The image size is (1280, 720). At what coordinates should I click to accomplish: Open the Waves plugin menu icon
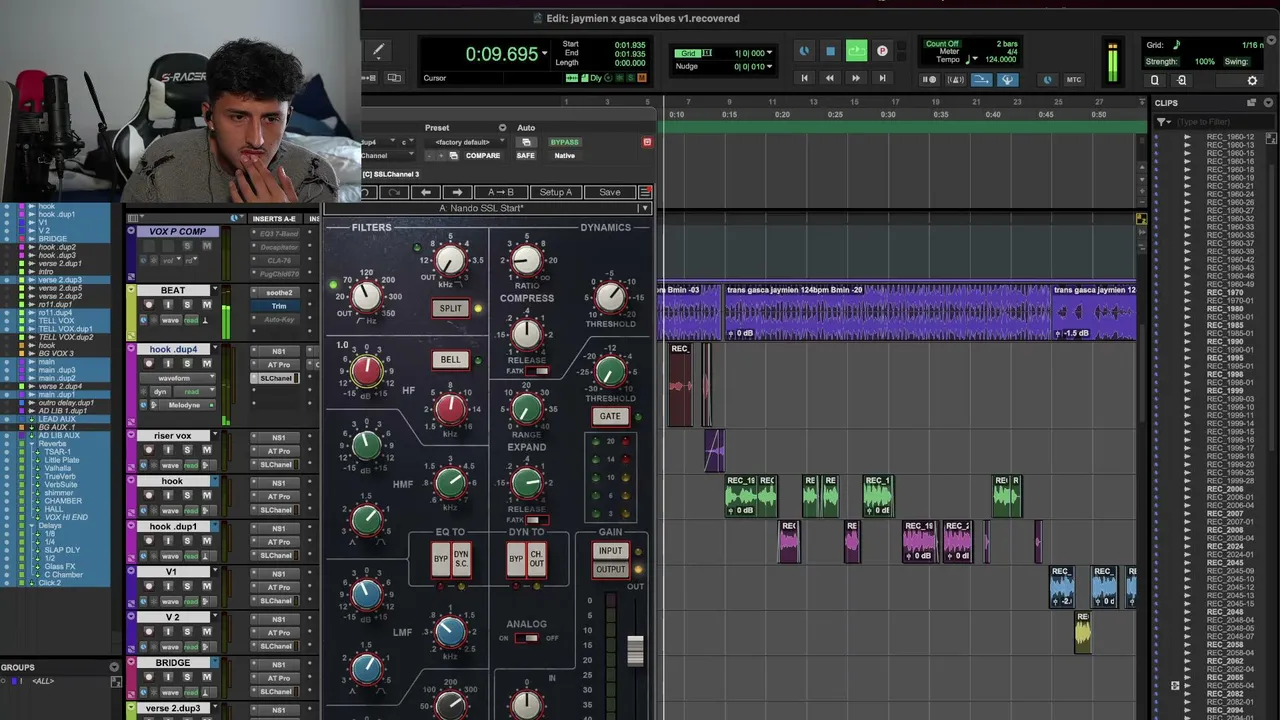(x=645, y=192)
